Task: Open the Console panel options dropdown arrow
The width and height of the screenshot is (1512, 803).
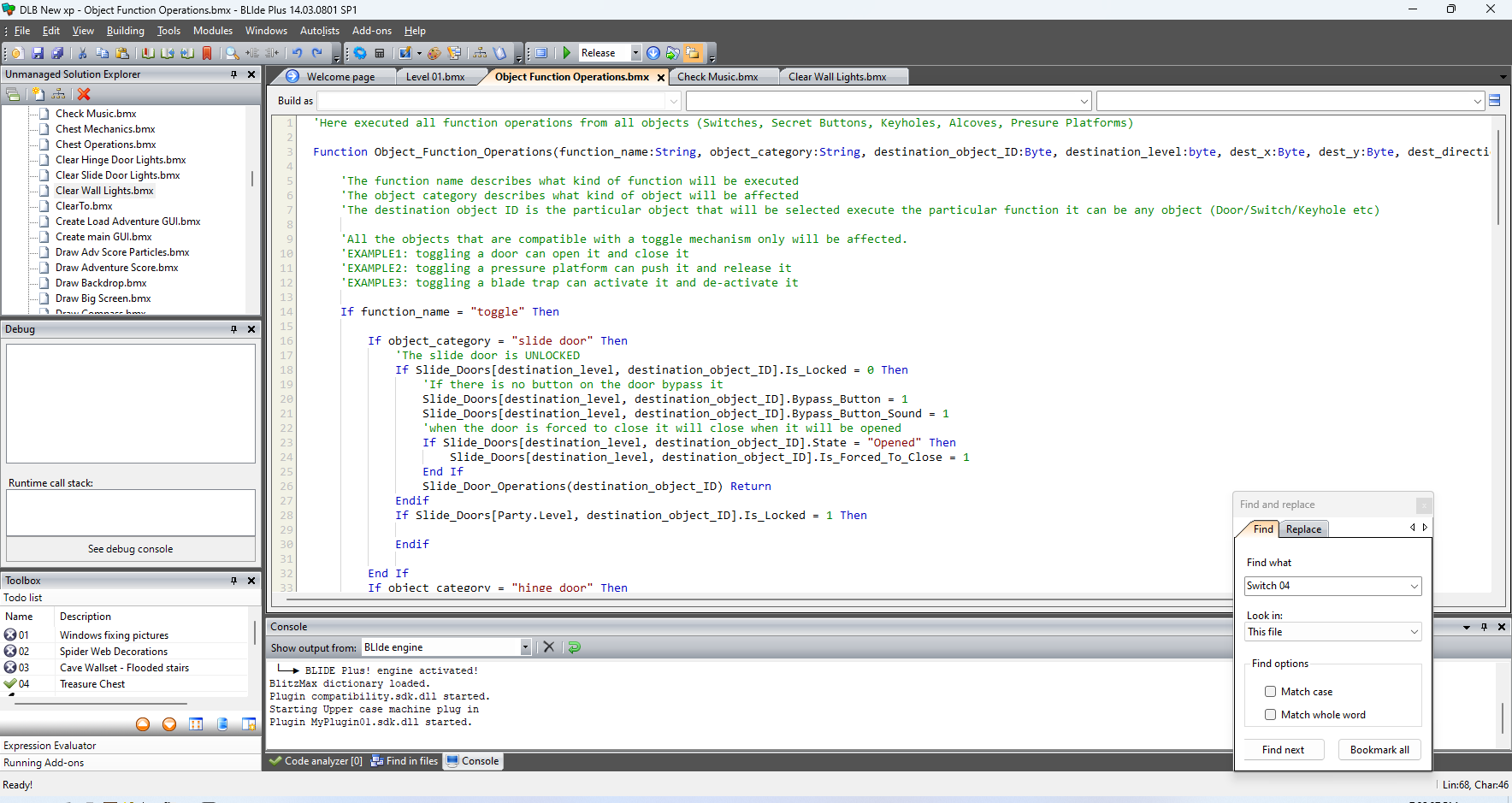Action: pos(1467,627)
